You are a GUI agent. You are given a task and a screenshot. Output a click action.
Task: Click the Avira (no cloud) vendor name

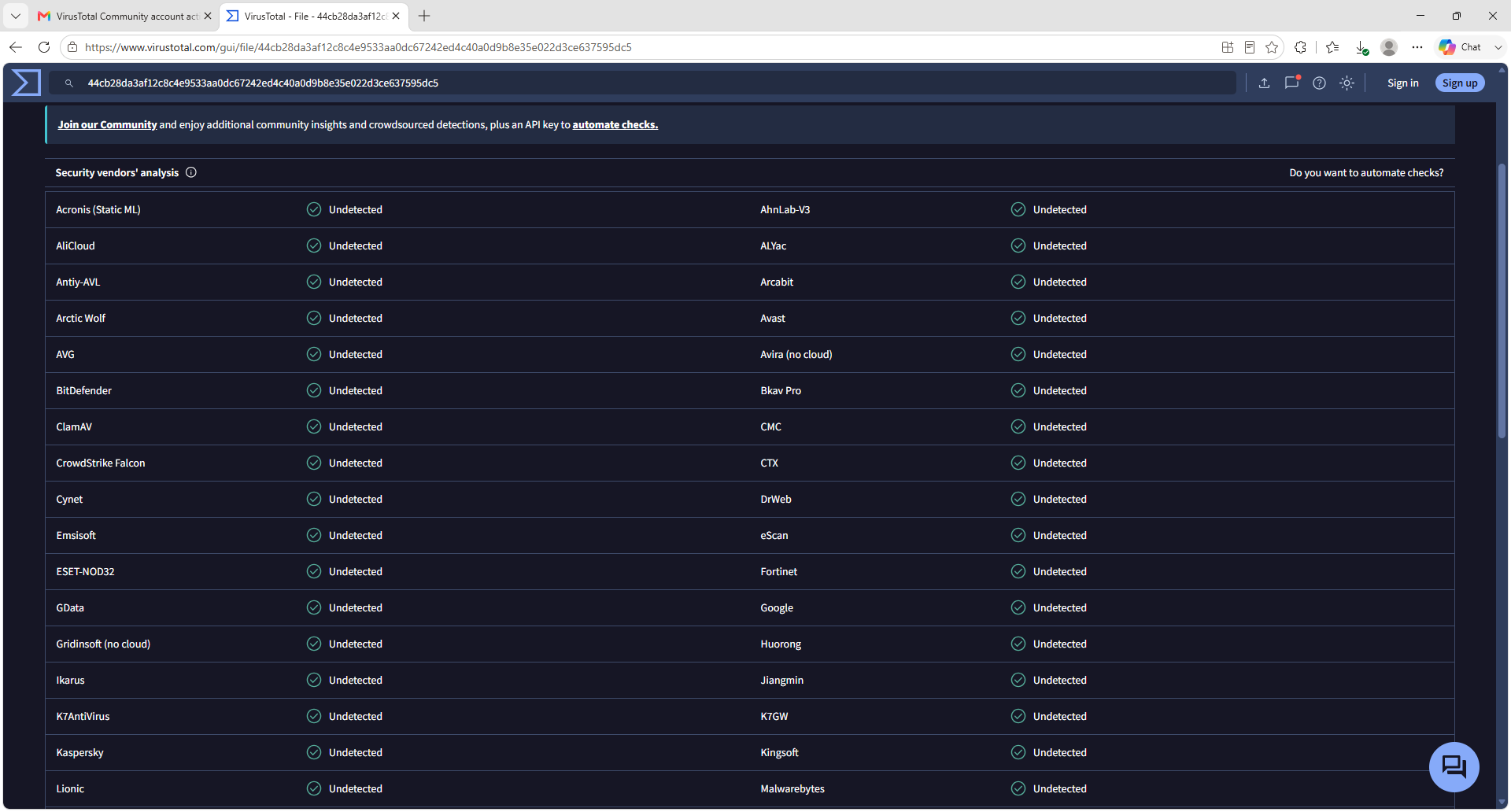pyautogui.click(x=796, y=354)
